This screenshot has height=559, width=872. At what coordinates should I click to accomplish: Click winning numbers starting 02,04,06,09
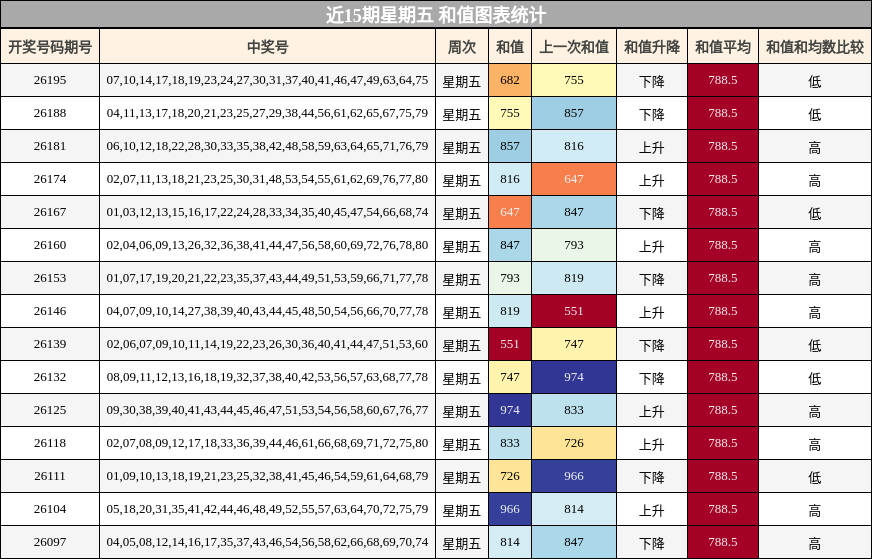[267, 245]
